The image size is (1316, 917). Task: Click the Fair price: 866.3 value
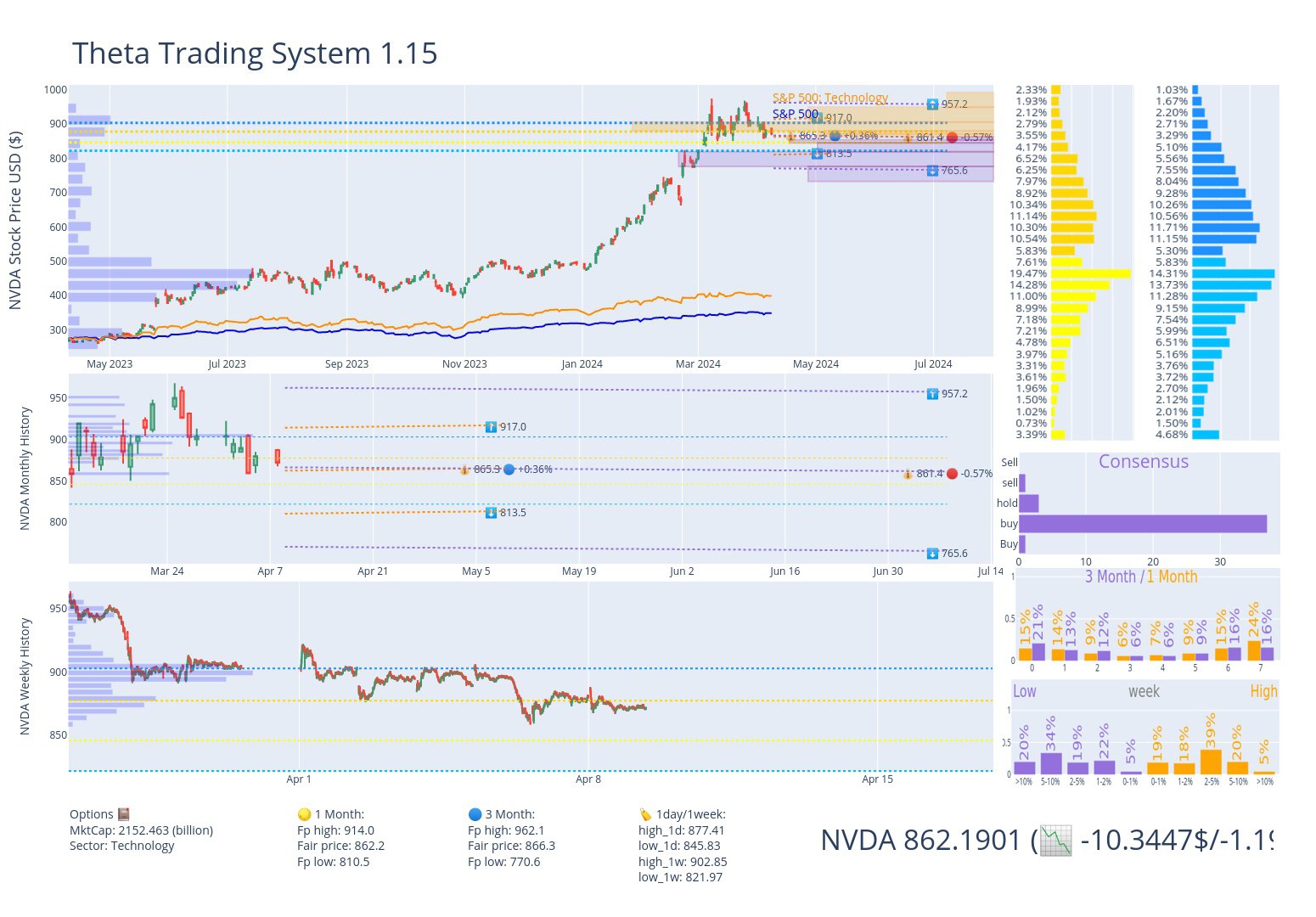pos(511,846)
